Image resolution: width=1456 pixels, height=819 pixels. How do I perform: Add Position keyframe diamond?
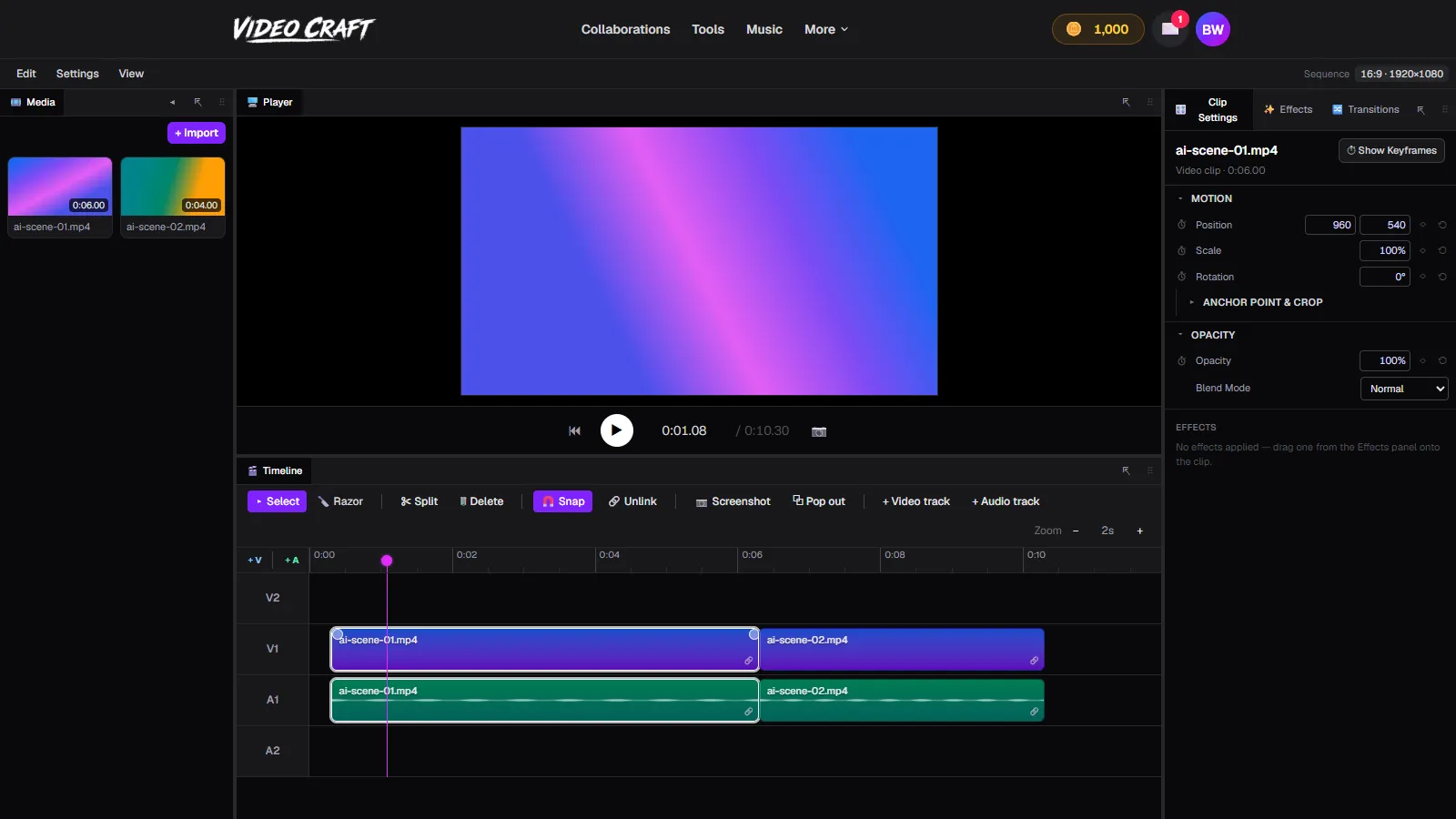[x=1422, y=225]
